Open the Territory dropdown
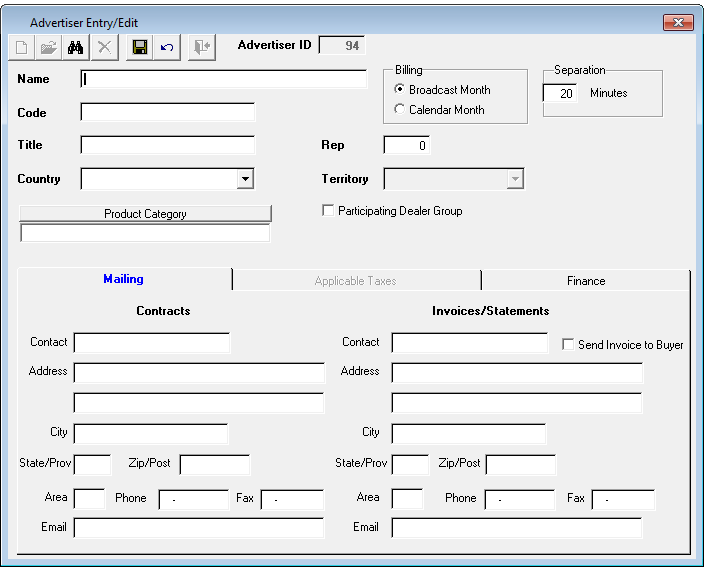 [515, 179]
